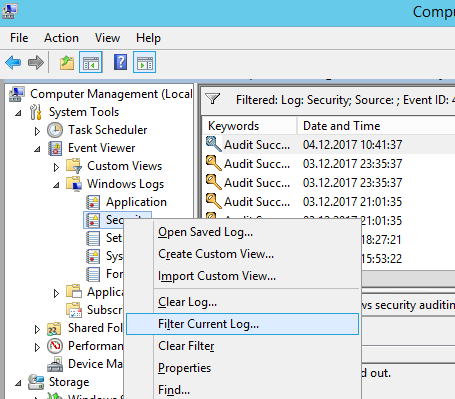Click the Computer Management root node icon

click(x=17, y=94)
